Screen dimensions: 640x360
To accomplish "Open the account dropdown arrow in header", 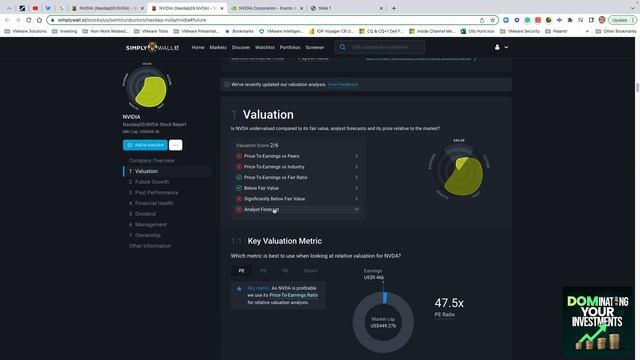I will coord(507,47).
